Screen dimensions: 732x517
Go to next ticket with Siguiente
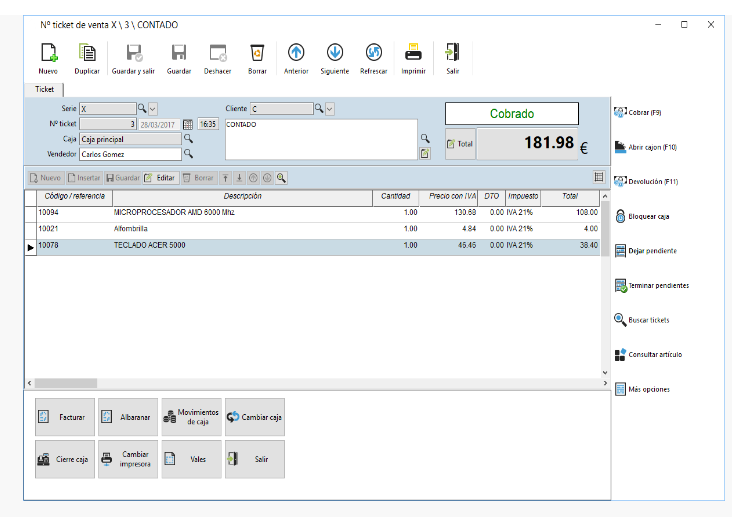(x=335, y=58)
